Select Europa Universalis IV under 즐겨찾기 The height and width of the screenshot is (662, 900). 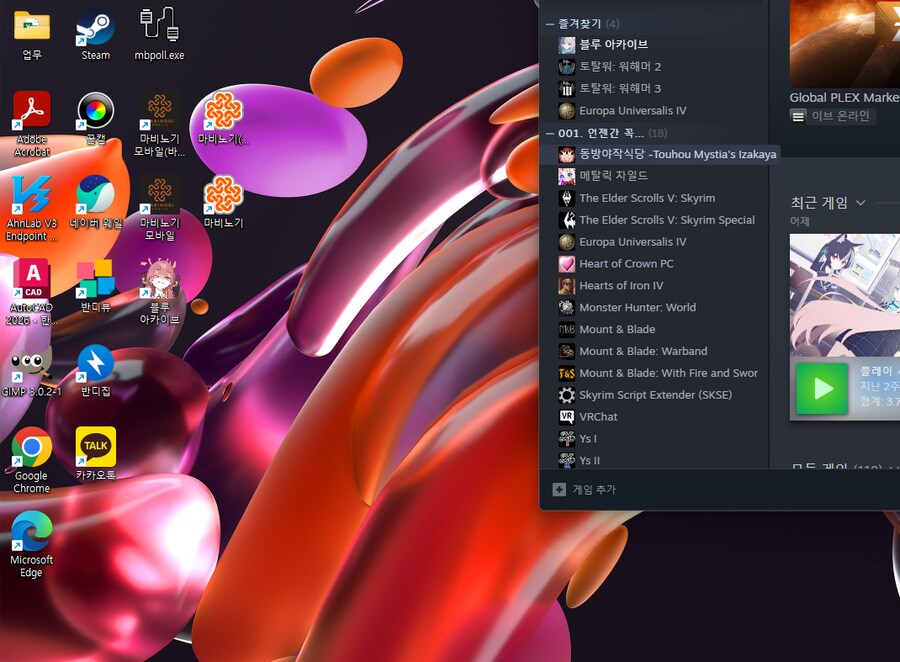tap(654, 110)
